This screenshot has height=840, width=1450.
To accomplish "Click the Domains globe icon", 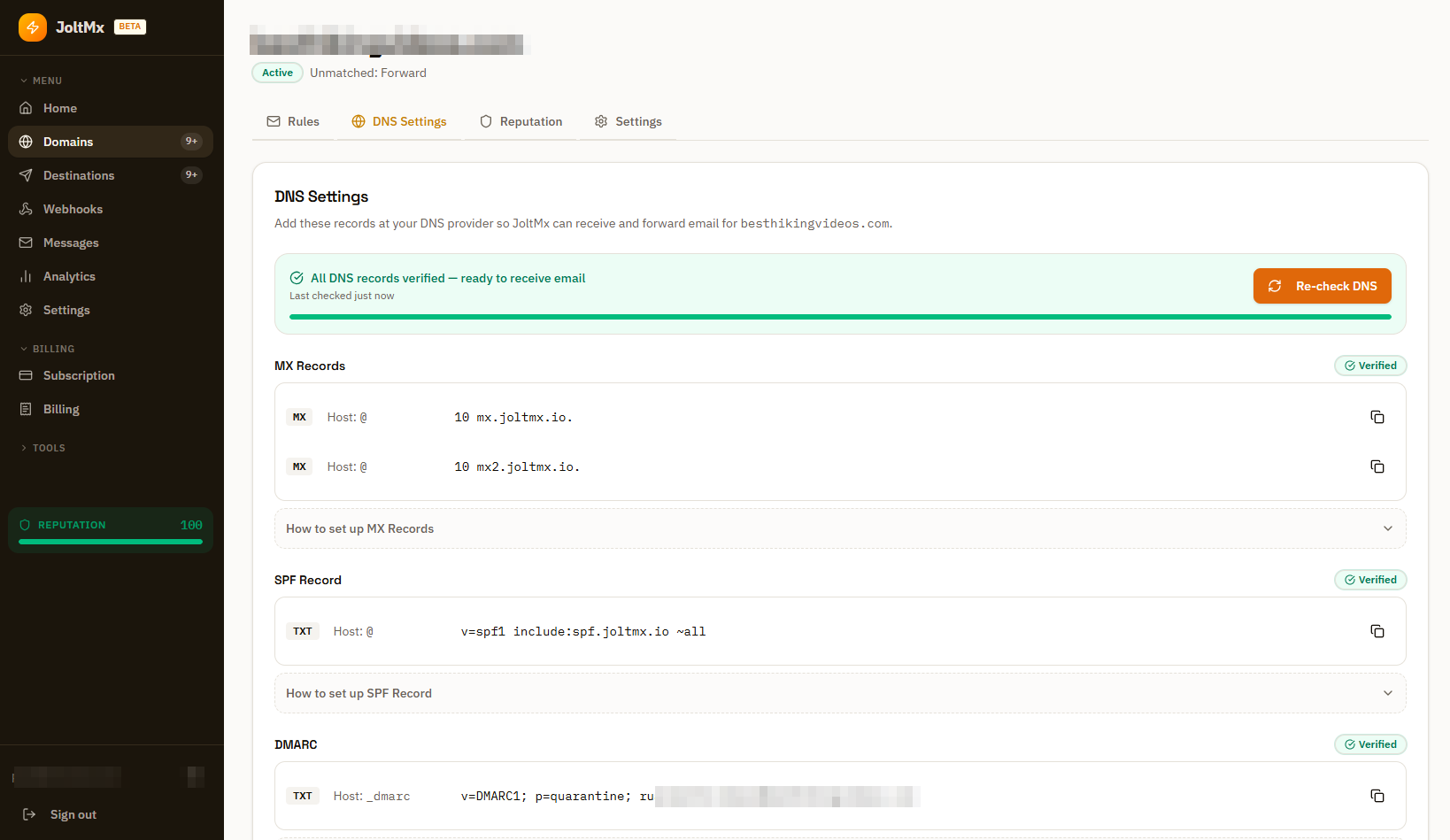I will (26, 142).
